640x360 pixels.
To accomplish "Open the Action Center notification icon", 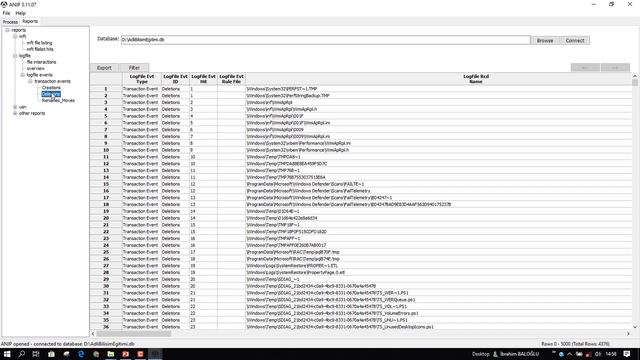I will 627,354.
